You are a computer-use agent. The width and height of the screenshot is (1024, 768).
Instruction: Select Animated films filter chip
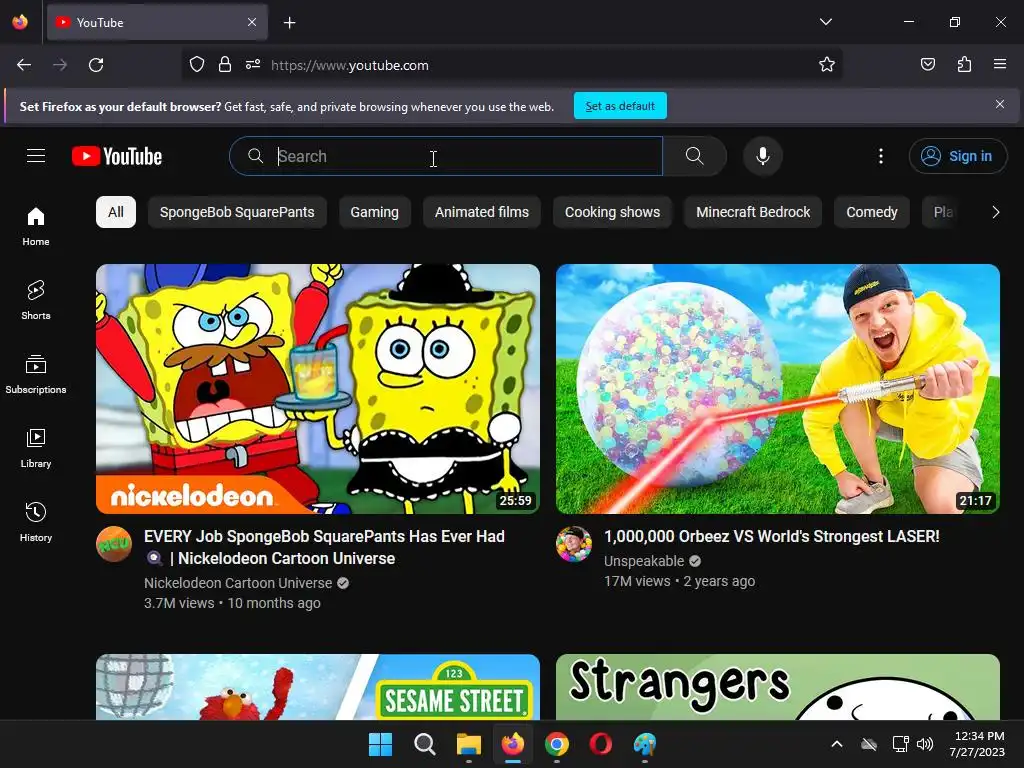(x=482, y=212)
